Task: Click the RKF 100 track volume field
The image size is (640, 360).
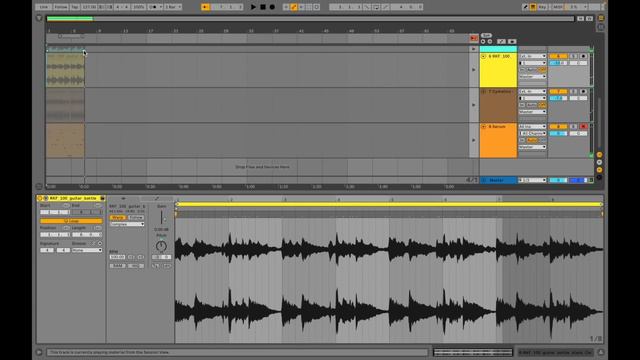Action: tap(558, 63)
